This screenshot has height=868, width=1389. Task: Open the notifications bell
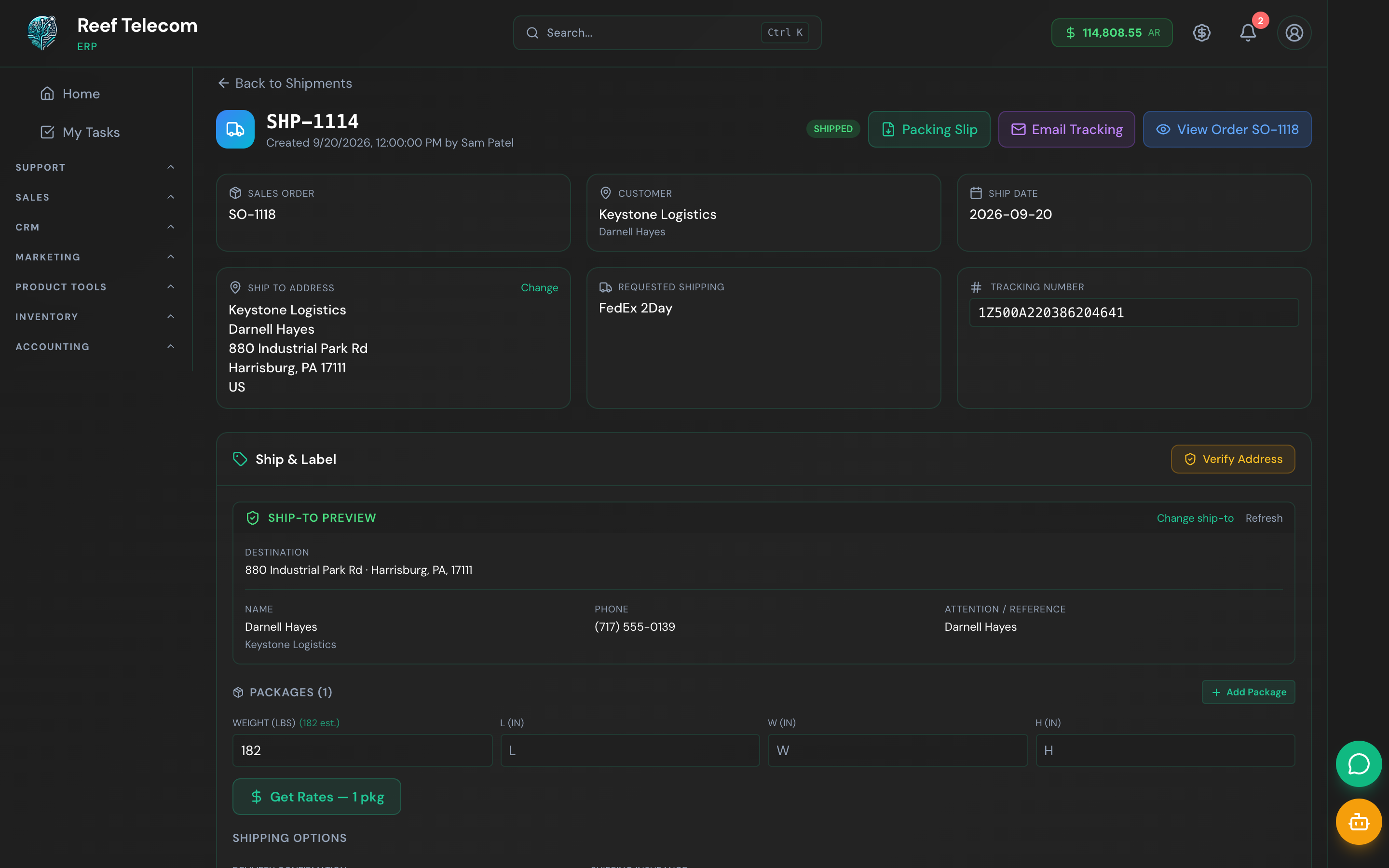(1248, 33)
